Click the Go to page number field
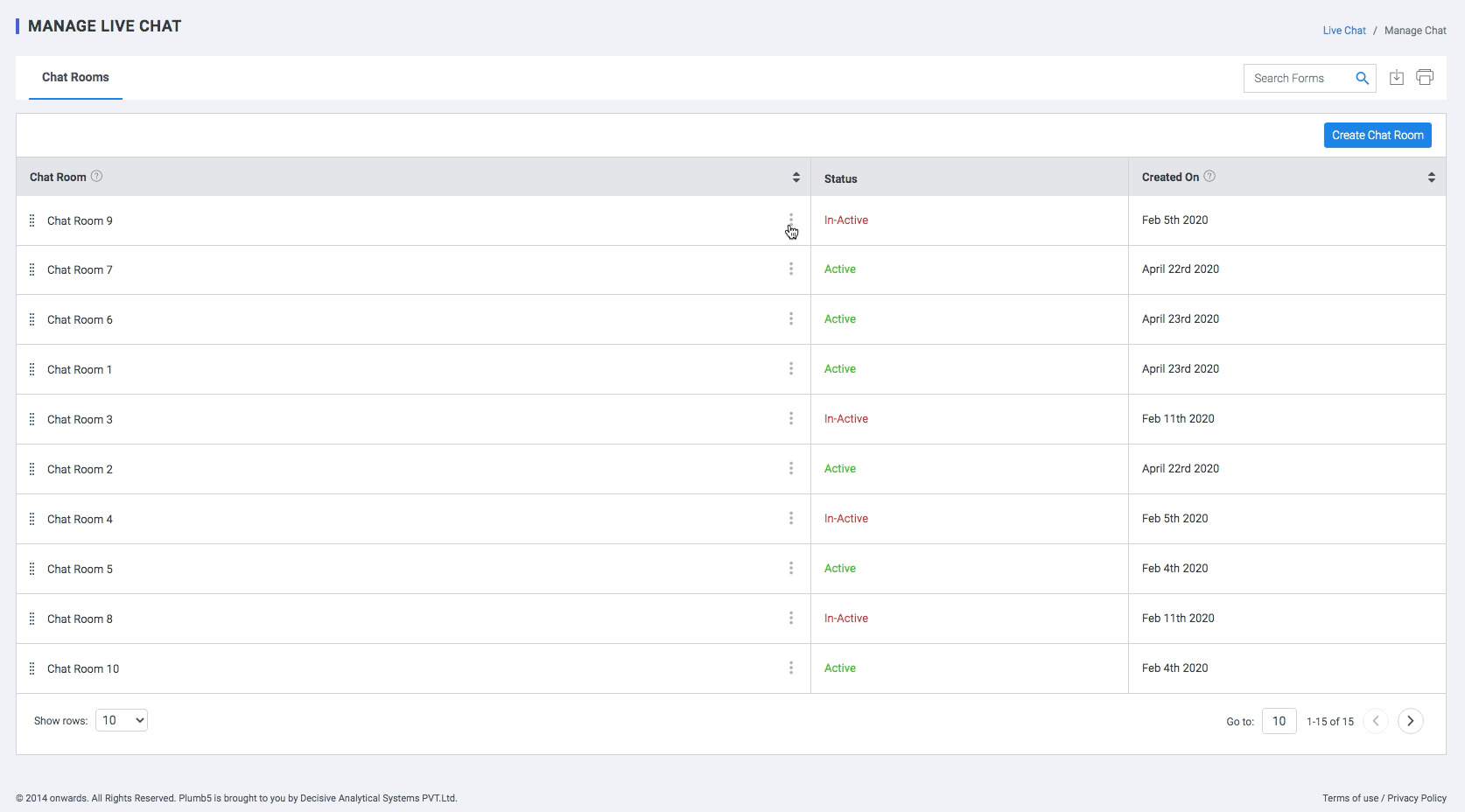Screen dimensions: 1465x812 point(1279,721)
